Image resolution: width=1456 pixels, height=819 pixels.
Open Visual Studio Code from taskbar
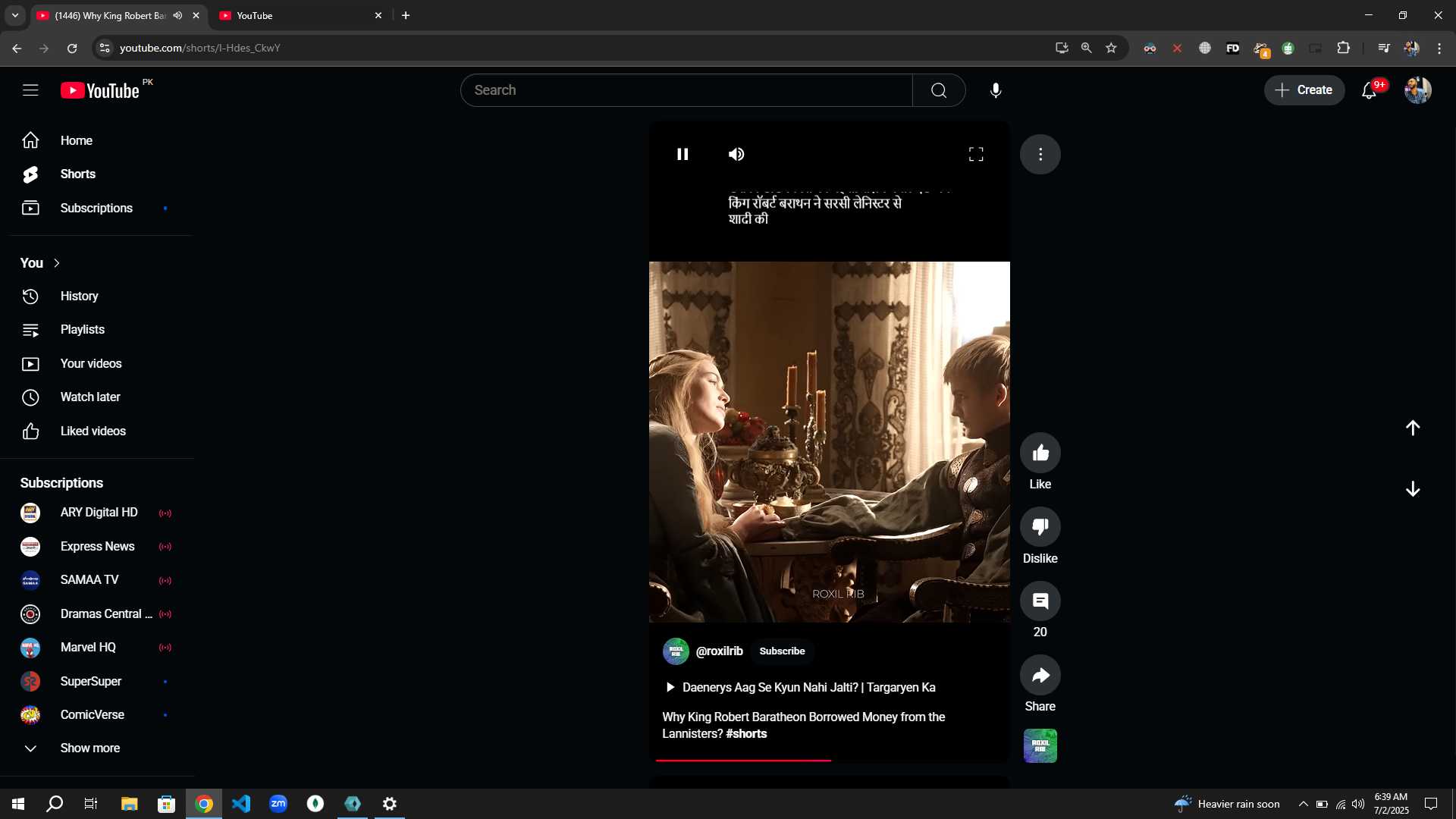tap(241, 804)
